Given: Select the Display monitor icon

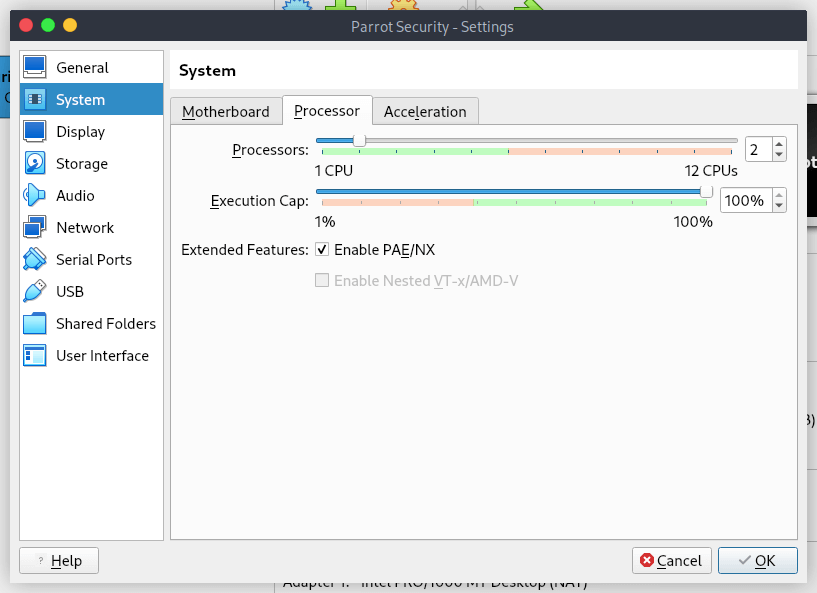Looking at the screenshot, I should (35, 132).
